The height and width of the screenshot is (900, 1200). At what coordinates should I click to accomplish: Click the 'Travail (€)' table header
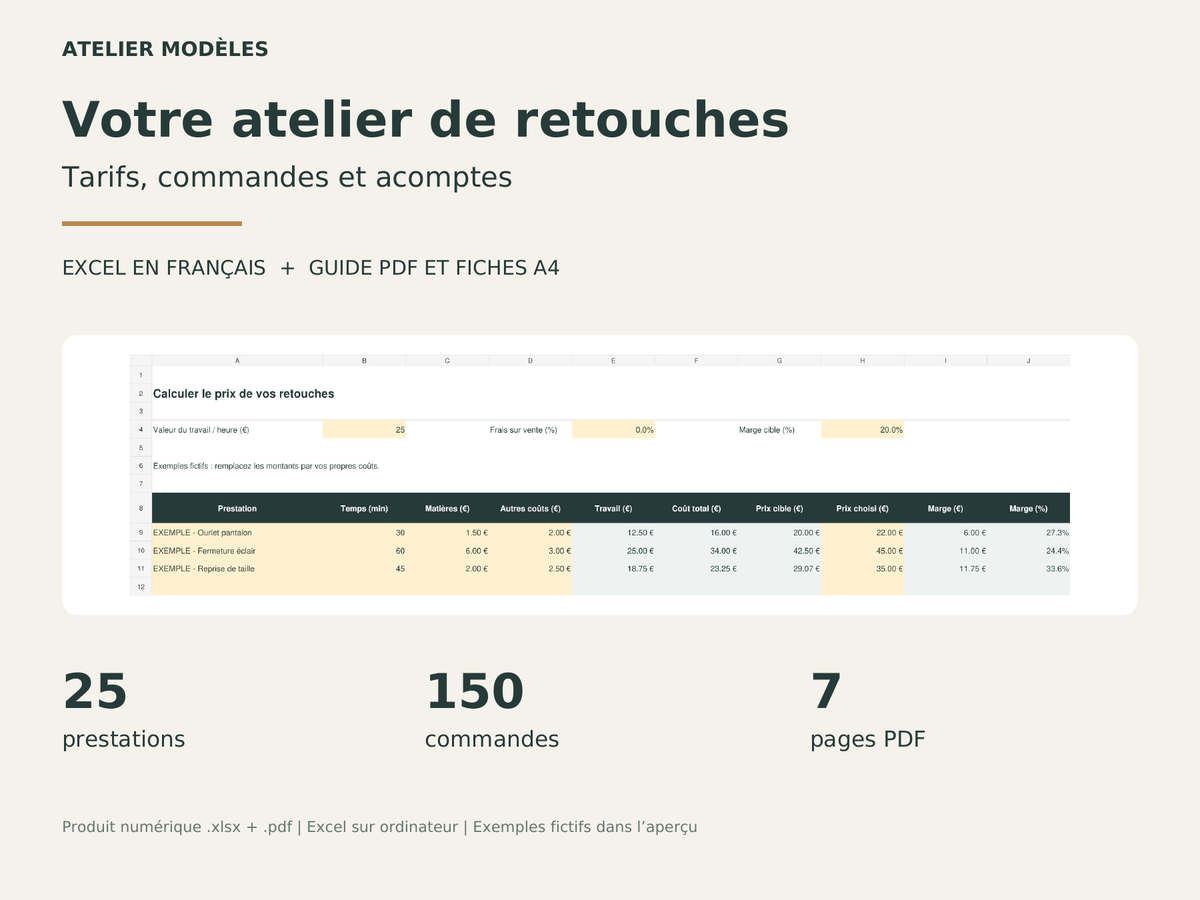tap(613, 509)
